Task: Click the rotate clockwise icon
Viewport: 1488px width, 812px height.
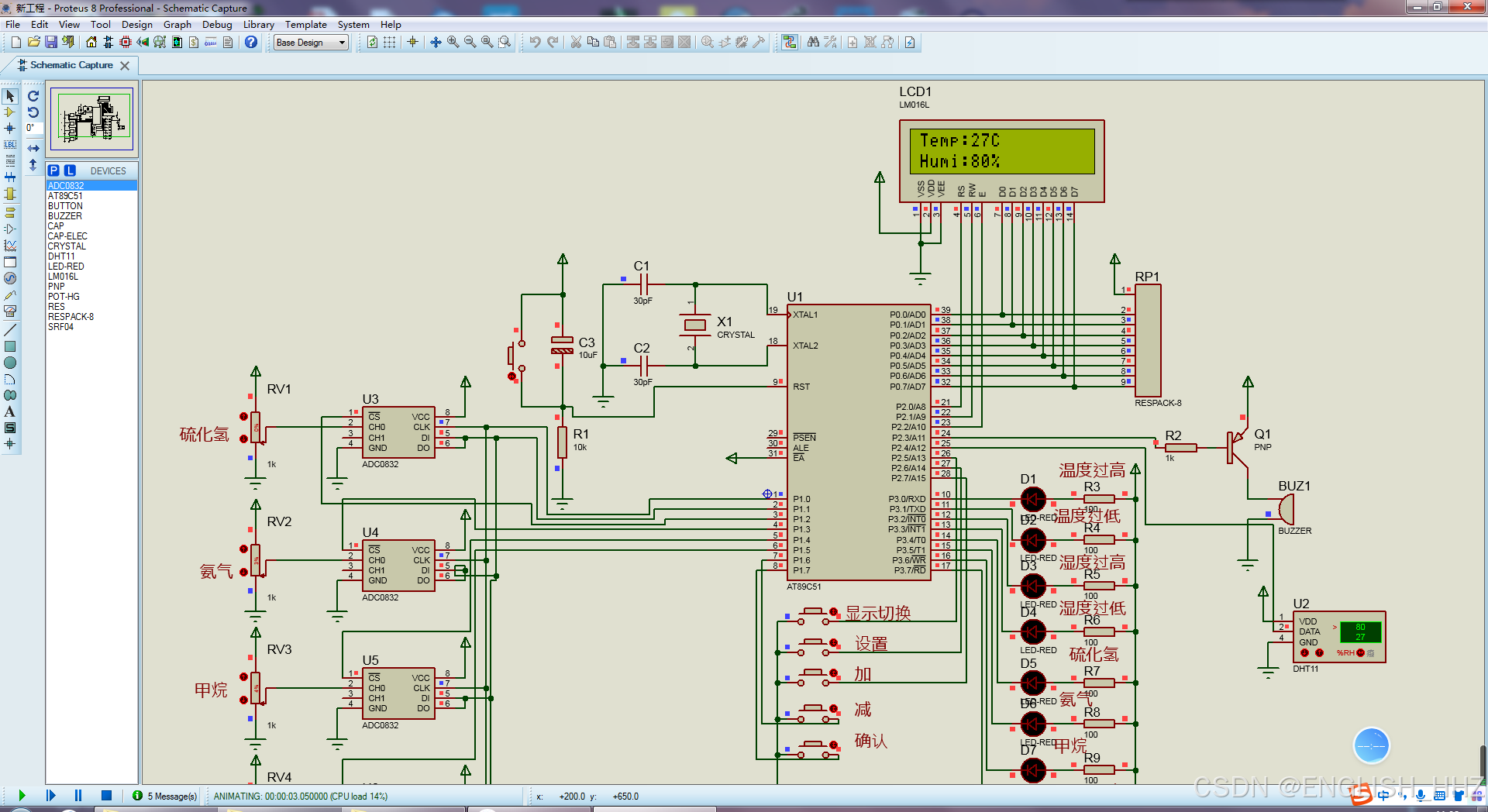Action: 33,96
